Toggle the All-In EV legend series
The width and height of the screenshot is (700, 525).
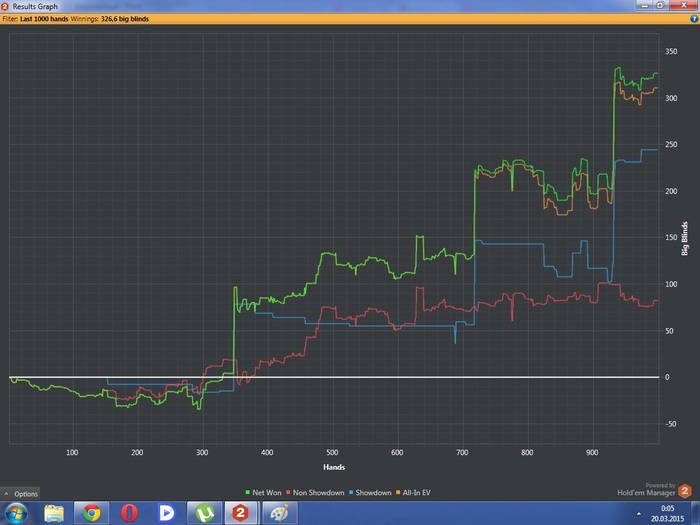point(413,492)
